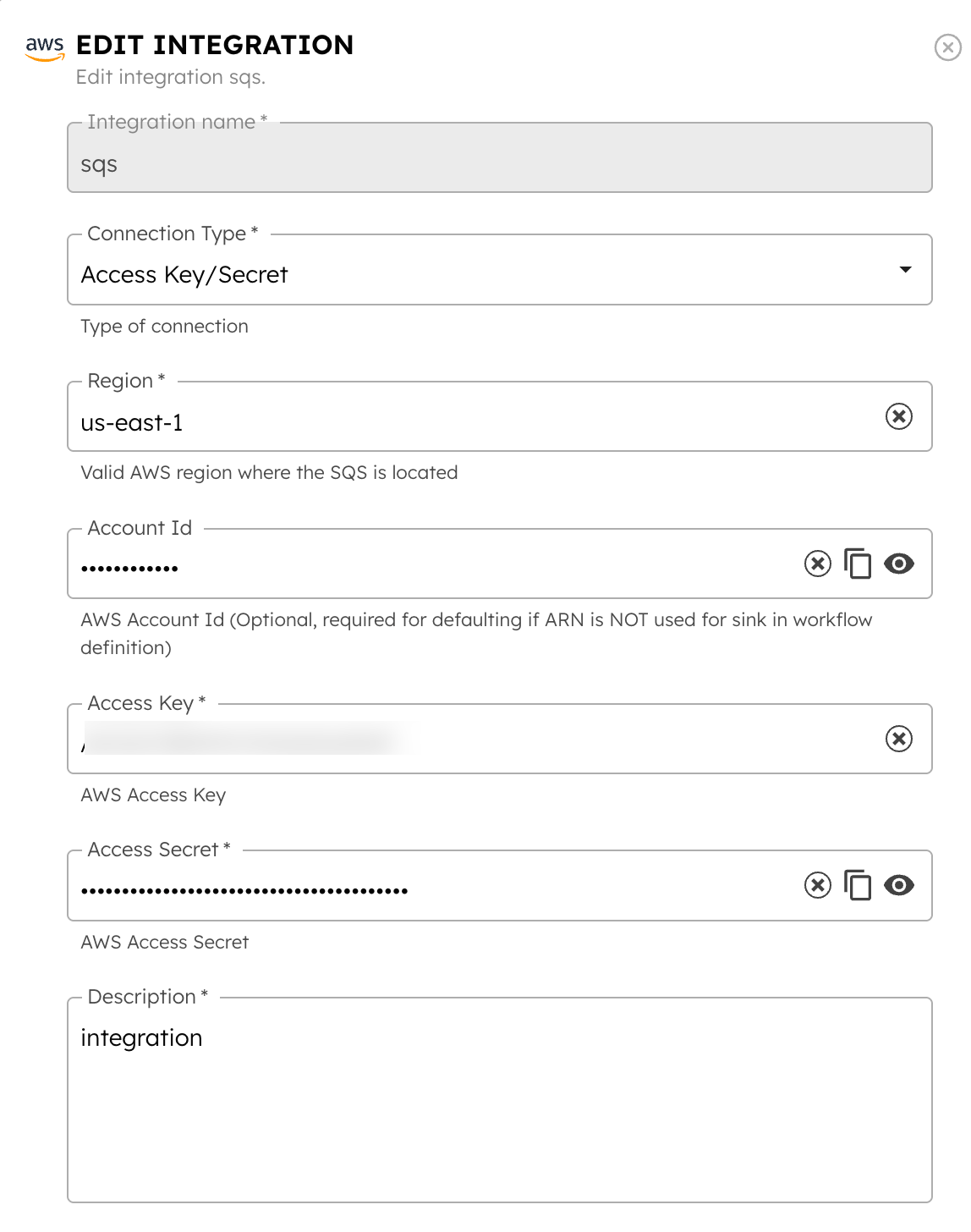Viewport: 971px width, 1232px height.
Task: Toggle Access Secret visibility with eye icon
Action: [899, 885]
